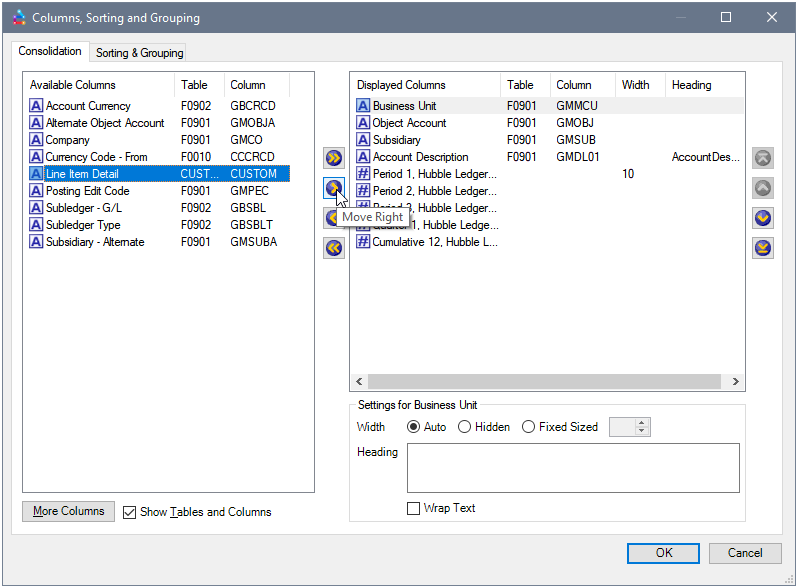Click the More Columns button
The height and width of the screenshot is (588, 798).
click(x=68, y=512)
